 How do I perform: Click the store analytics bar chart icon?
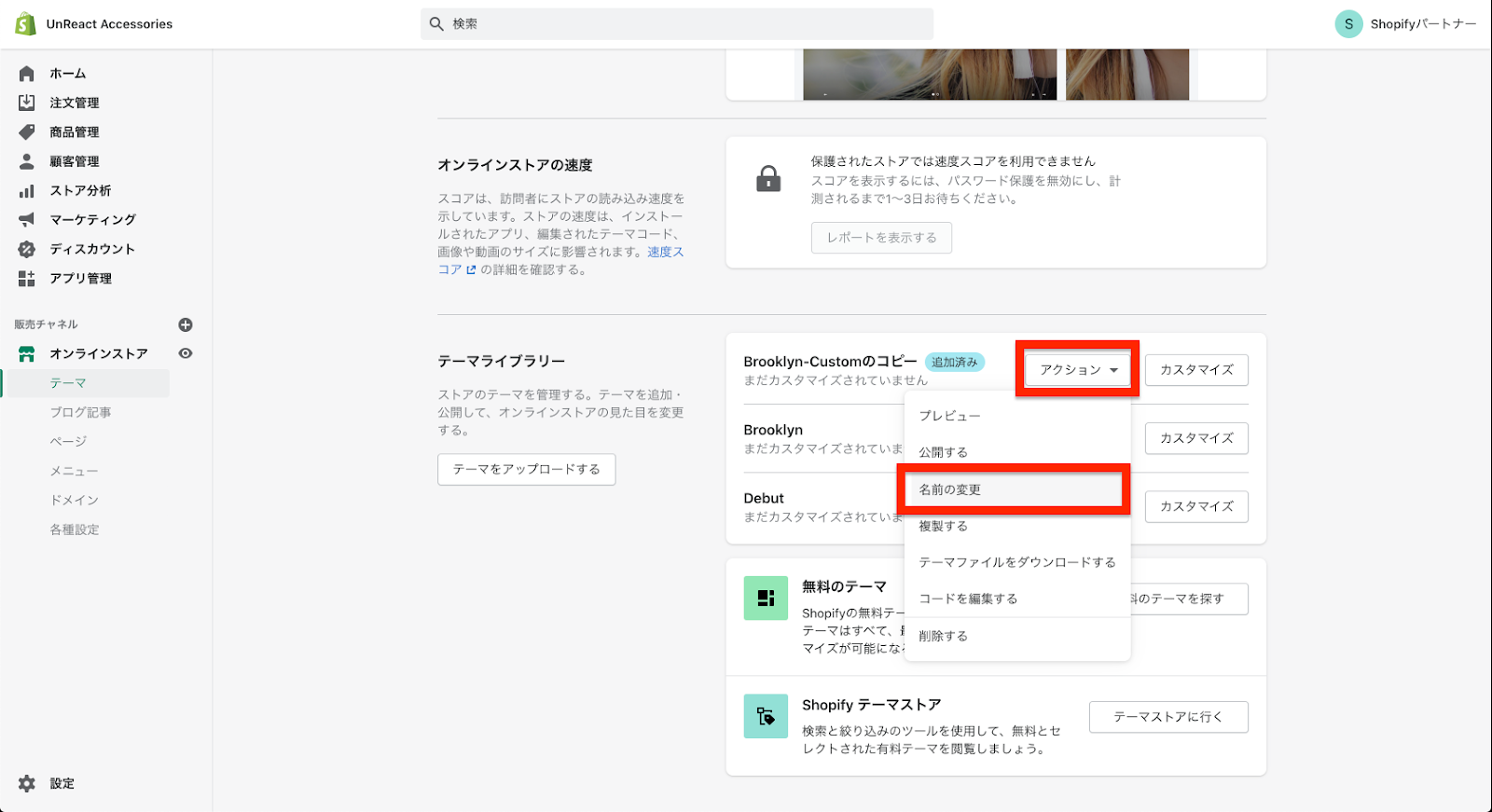tap(27, 191)
